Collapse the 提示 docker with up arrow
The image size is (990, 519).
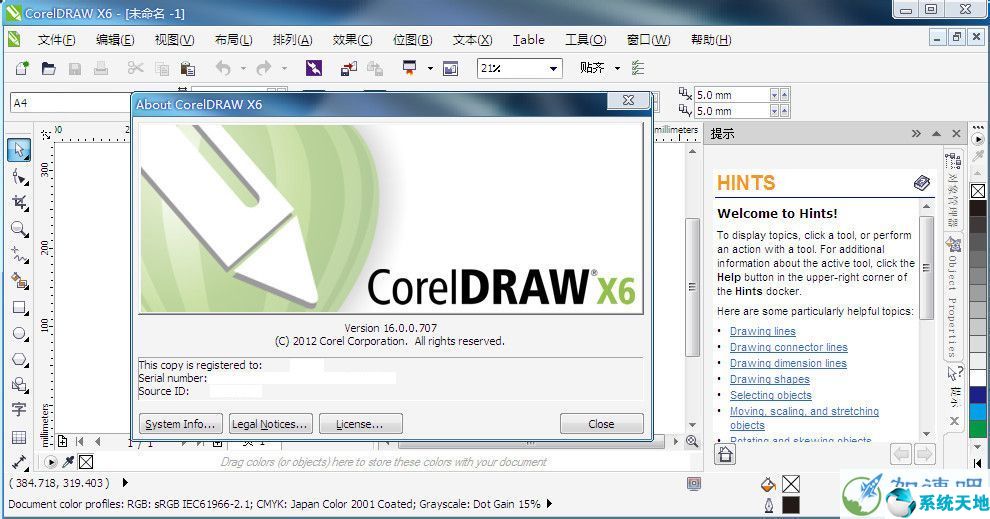click(x=936, y=134)
